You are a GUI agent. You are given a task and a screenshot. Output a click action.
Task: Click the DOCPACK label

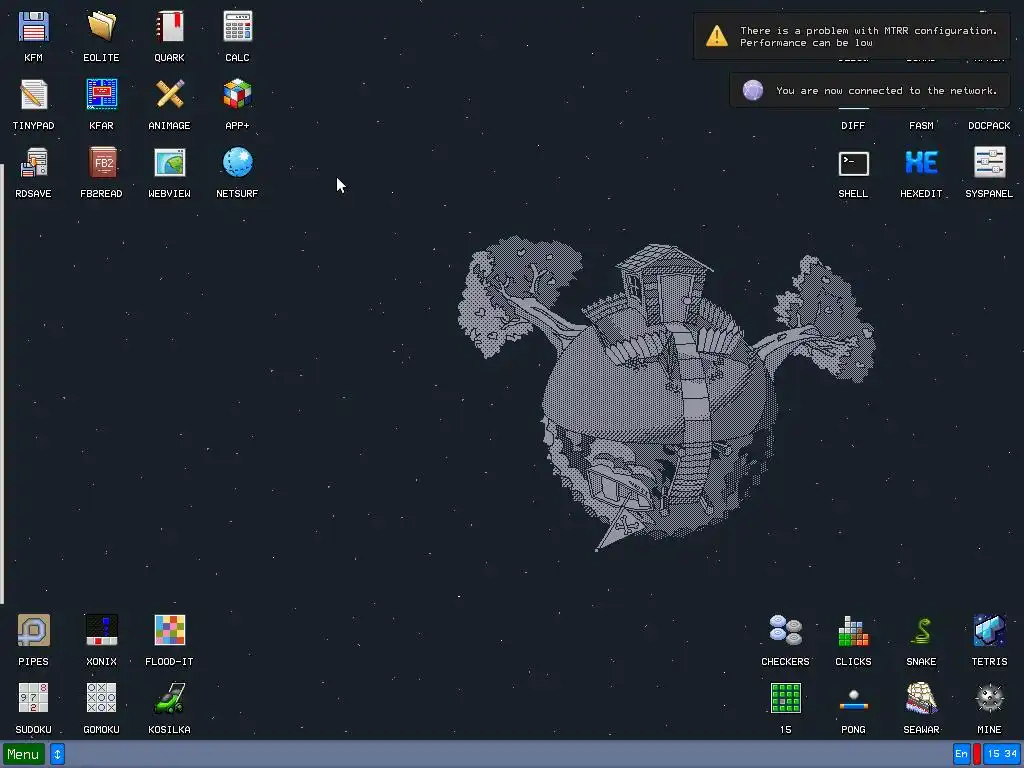[x=989, y=125]
